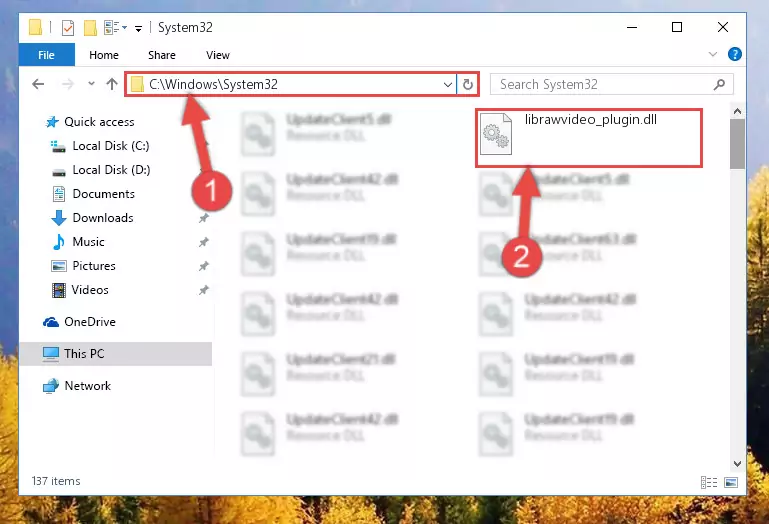Click the pin icon next to Pictures
769x524 pixels.
click(204, 266)
